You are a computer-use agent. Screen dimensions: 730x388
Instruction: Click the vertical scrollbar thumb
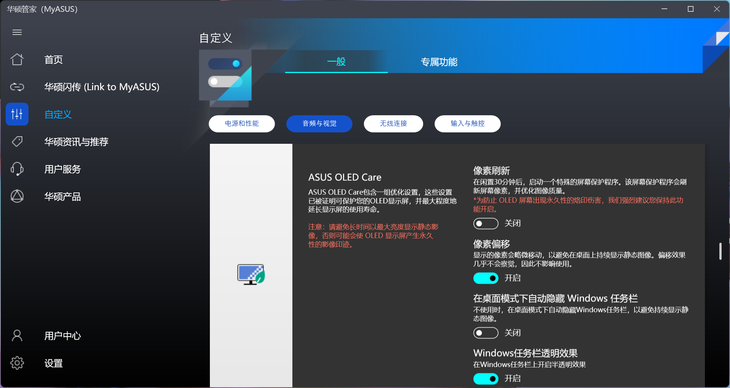tap(720, 251)
